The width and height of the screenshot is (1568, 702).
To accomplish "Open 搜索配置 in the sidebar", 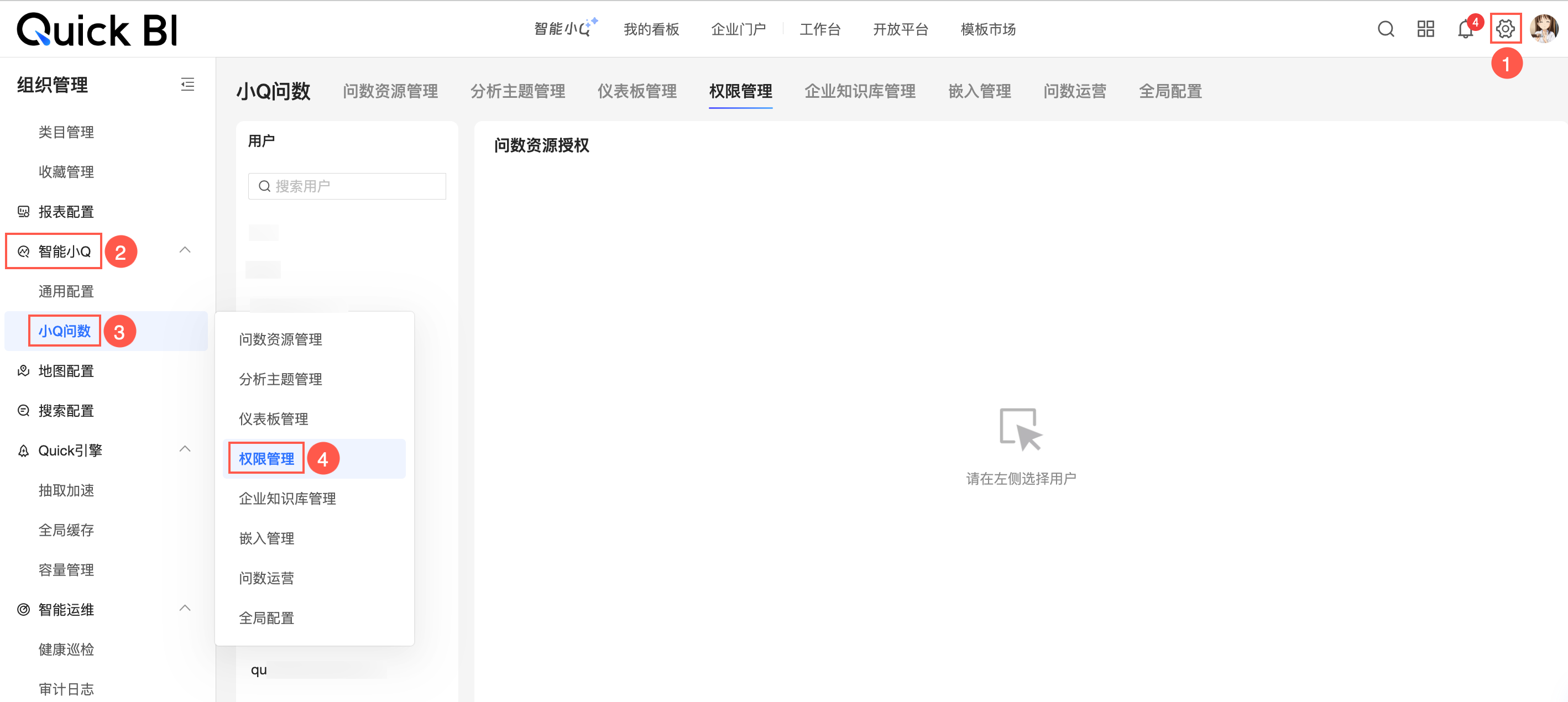I will coord(66,411).
